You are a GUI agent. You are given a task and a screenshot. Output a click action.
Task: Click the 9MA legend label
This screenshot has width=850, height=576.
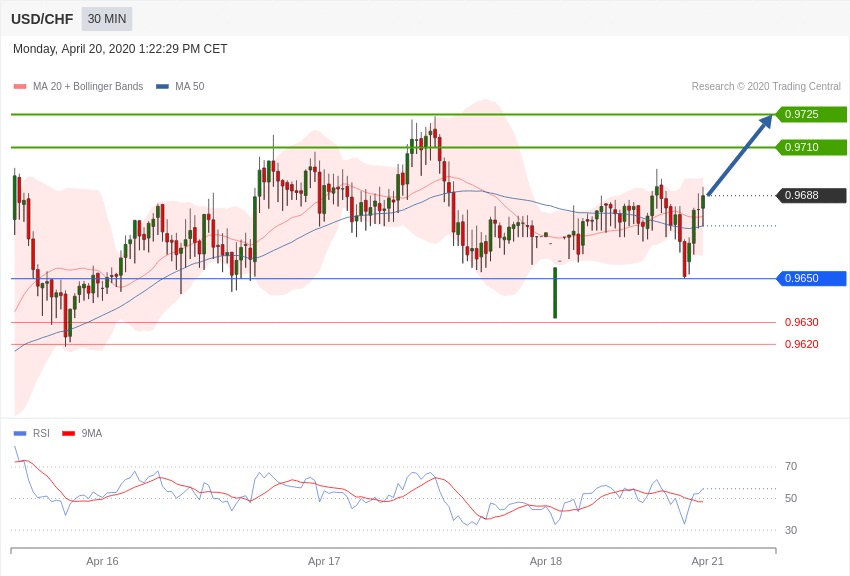92,433
